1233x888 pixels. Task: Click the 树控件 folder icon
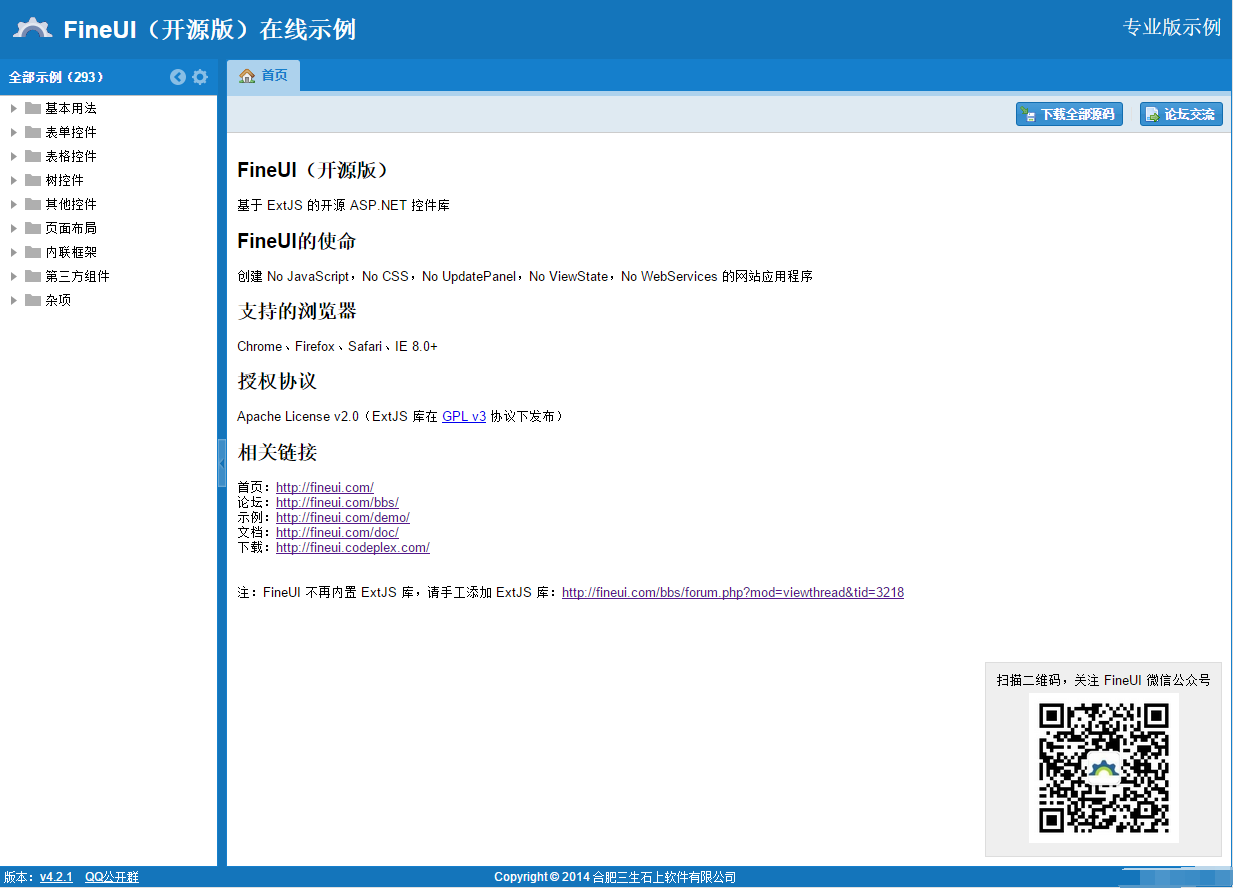(x=33, y=180)
